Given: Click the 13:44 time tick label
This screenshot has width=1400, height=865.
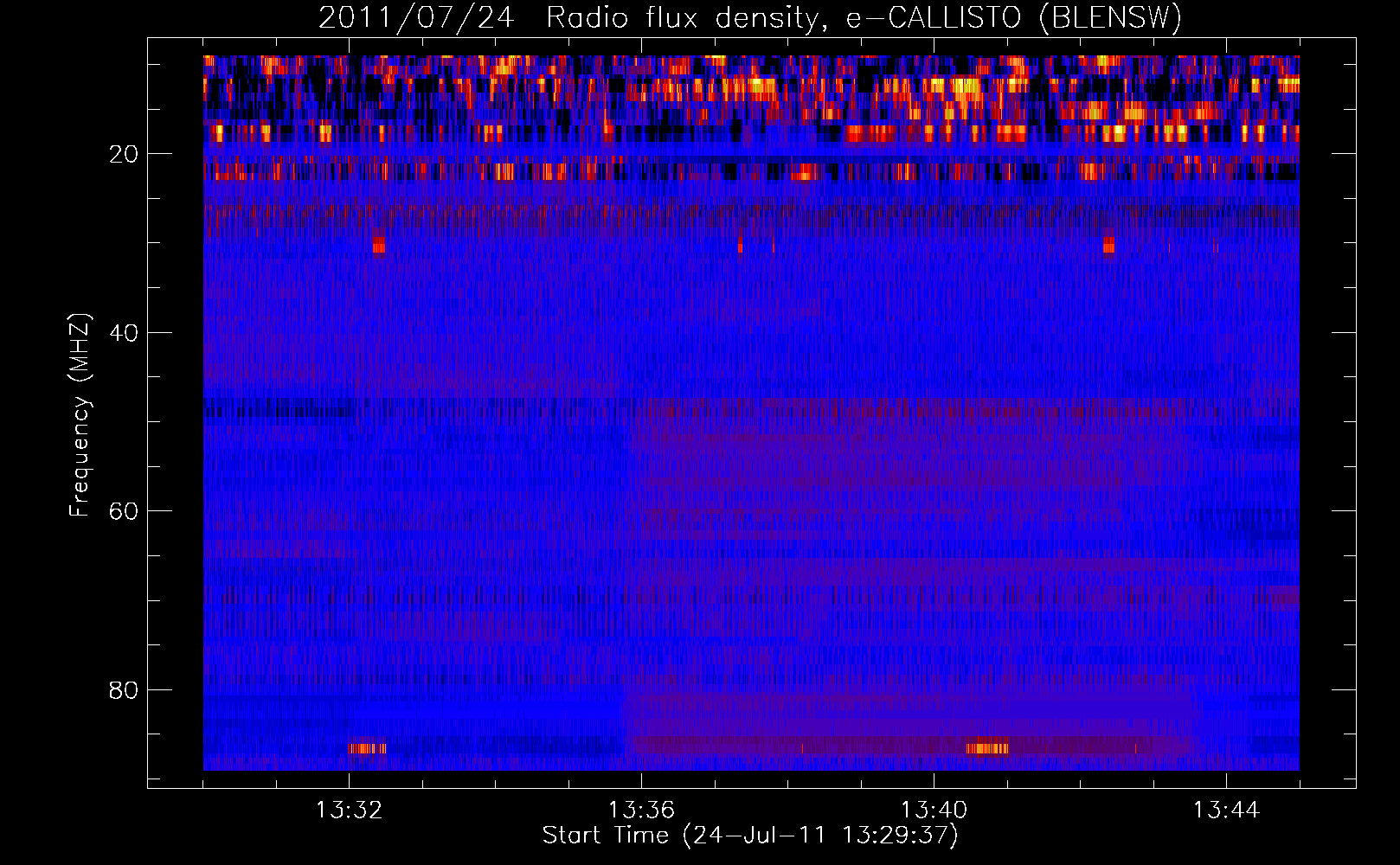Looking at the screenshot, I should (1226, 811).
